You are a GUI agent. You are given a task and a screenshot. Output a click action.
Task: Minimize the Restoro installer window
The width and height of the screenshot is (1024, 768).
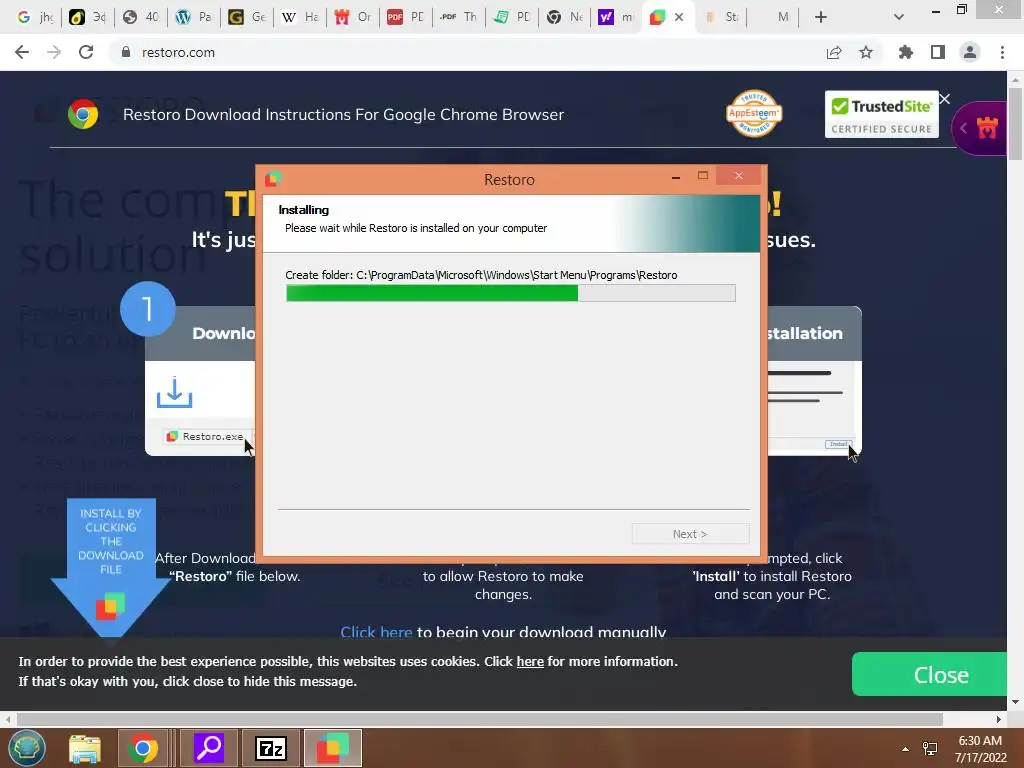coord(676,177)
